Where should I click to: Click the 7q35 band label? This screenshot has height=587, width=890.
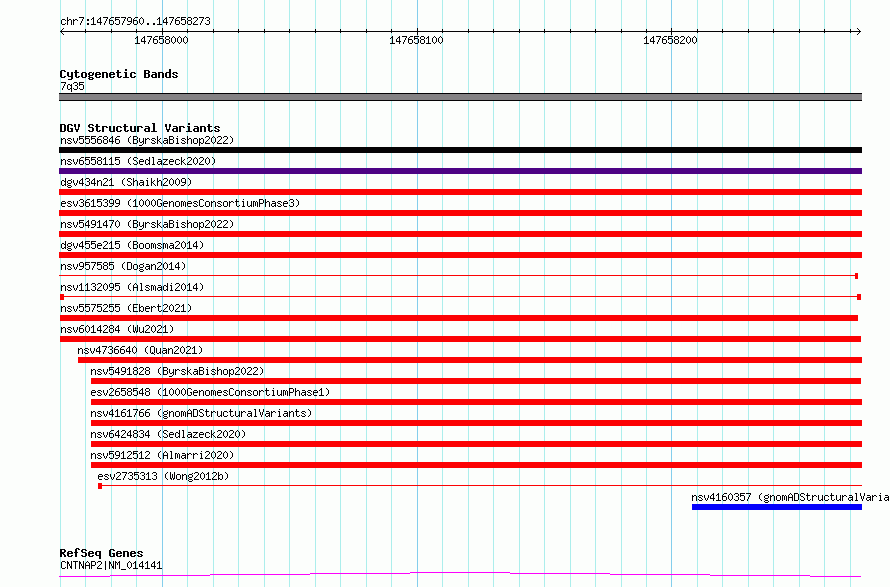(x=72, y=86)
